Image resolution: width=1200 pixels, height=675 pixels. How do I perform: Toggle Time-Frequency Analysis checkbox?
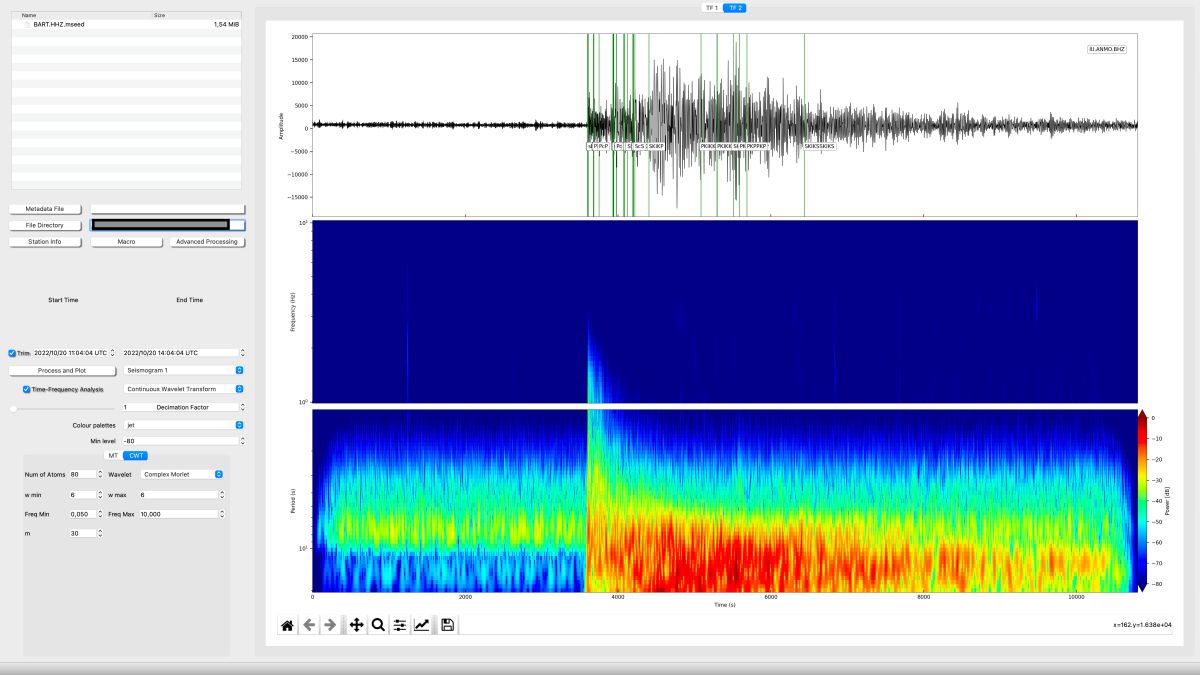(x=27, y=389)
